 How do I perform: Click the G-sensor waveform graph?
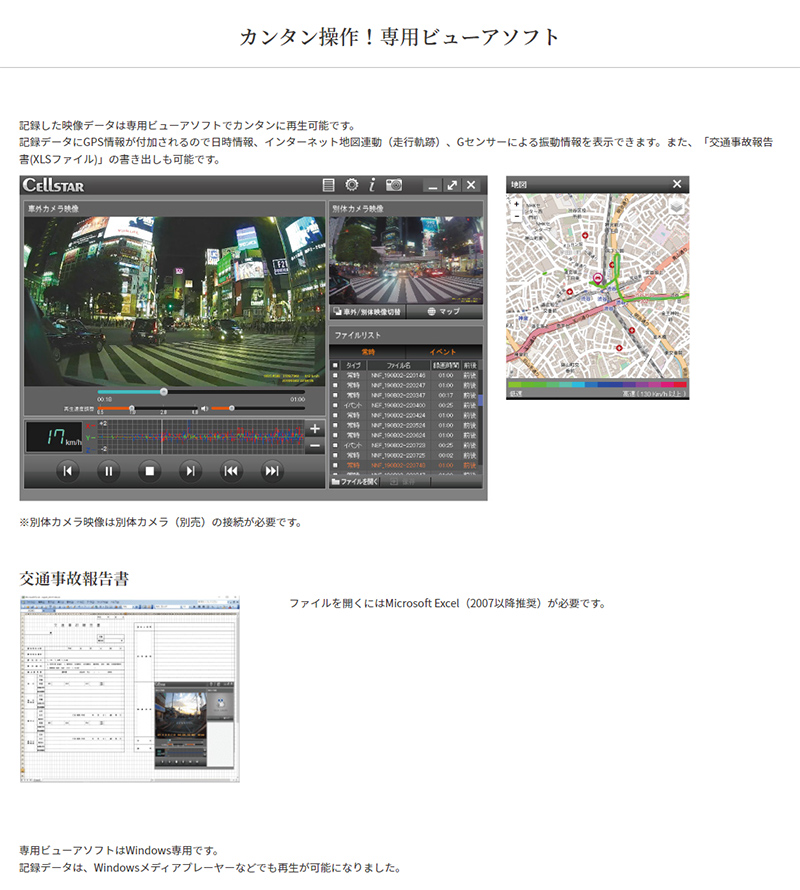tap(200, 437)
